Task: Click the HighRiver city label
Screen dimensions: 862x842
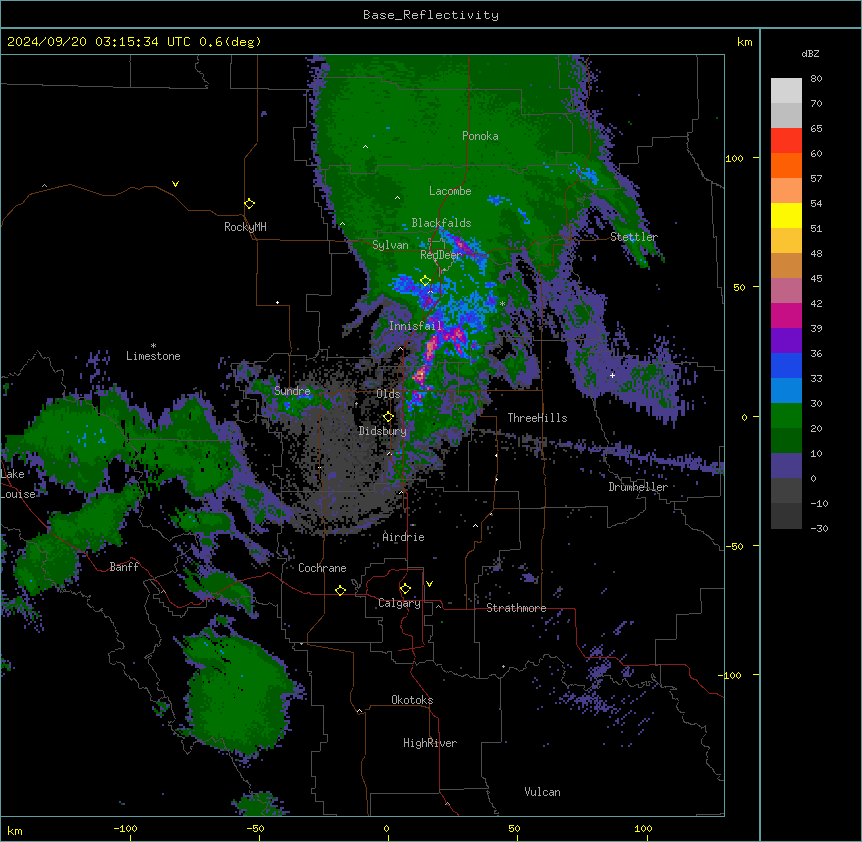Action: pyautogui.click(x=430, y=743)
